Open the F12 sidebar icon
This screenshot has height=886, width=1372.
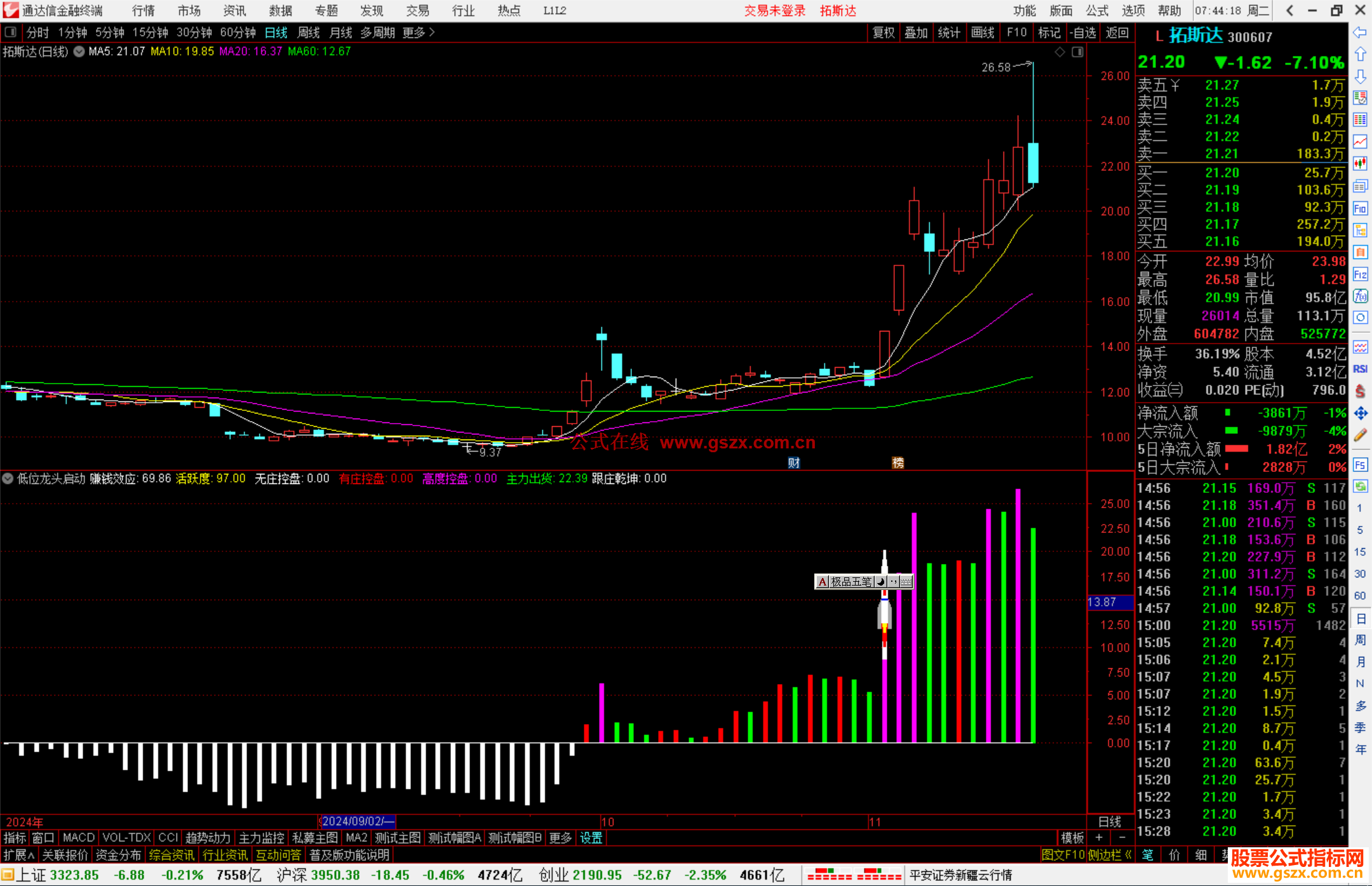[x=1360, y=274]
